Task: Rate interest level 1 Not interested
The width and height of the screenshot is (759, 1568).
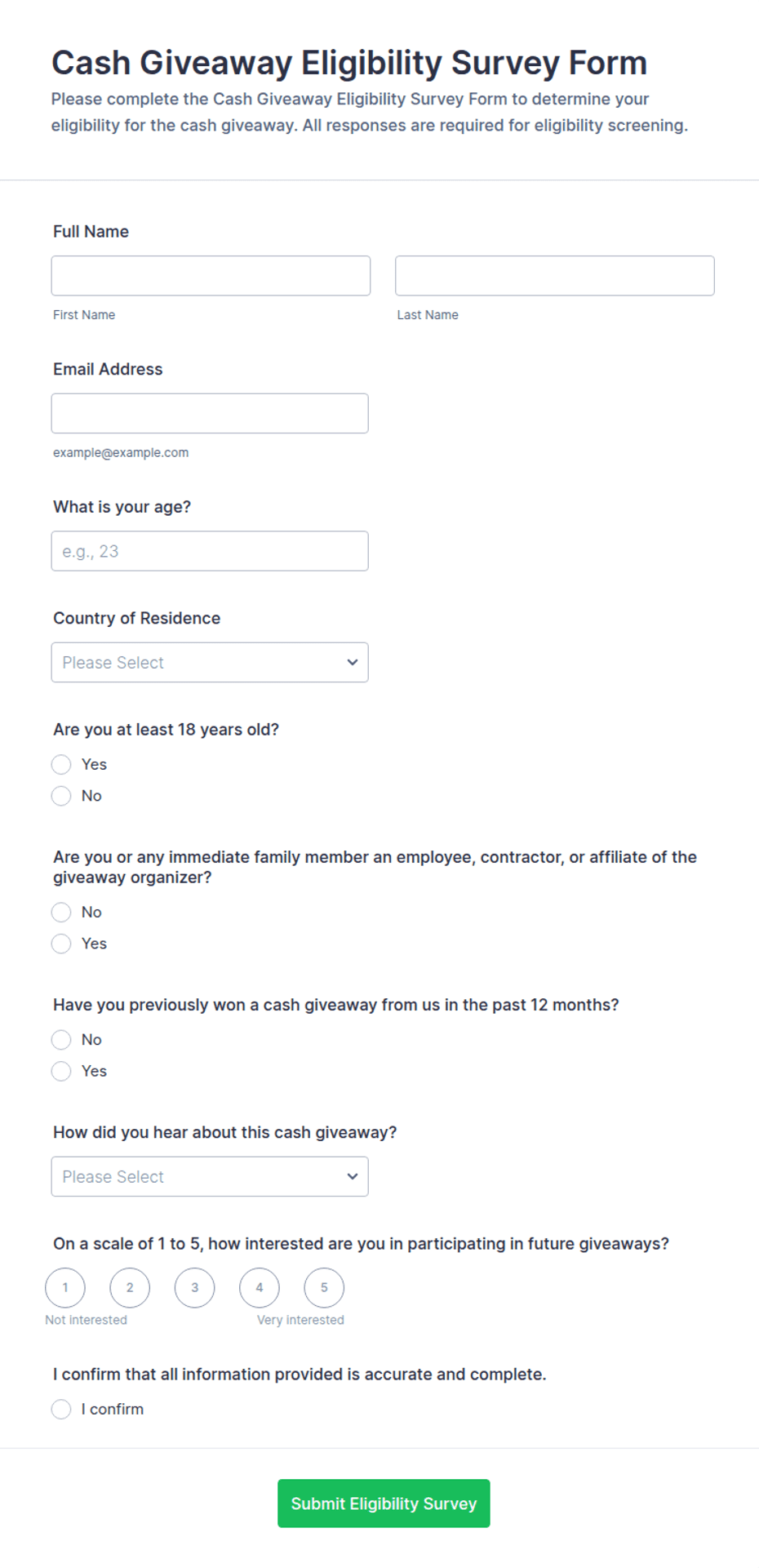Action: point(65,1288)
